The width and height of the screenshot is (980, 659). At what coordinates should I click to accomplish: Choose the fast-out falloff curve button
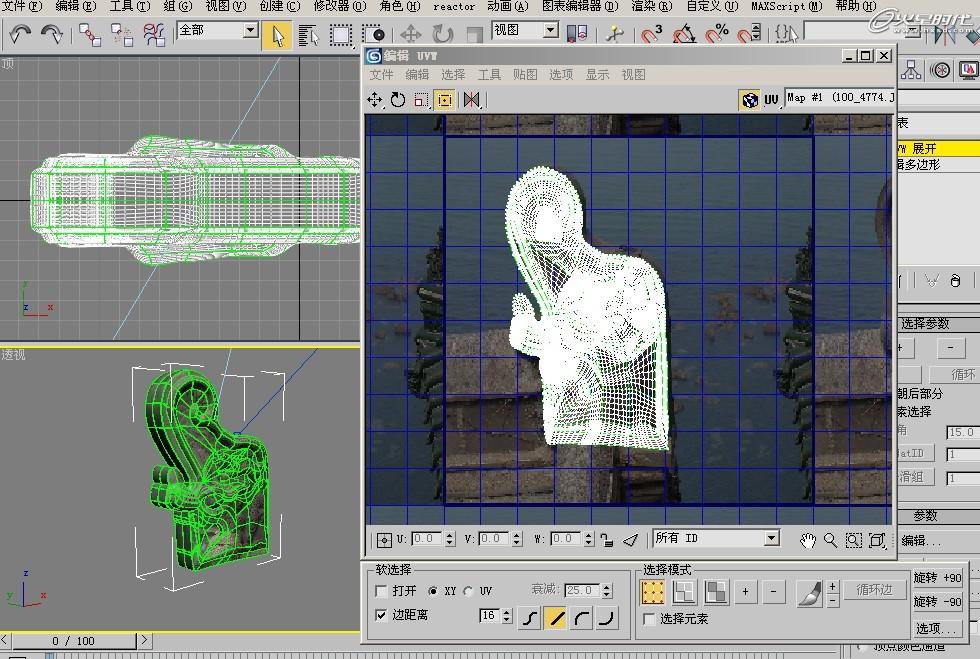point(607,618)
